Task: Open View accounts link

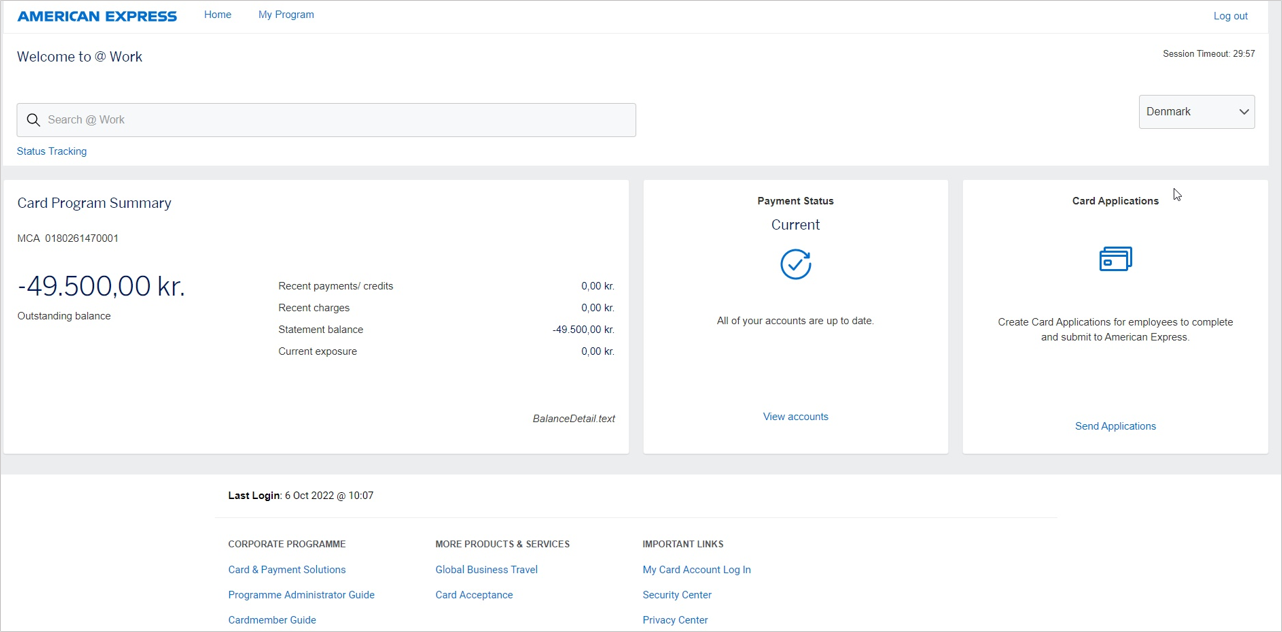Action: click(x=795, y=416)
